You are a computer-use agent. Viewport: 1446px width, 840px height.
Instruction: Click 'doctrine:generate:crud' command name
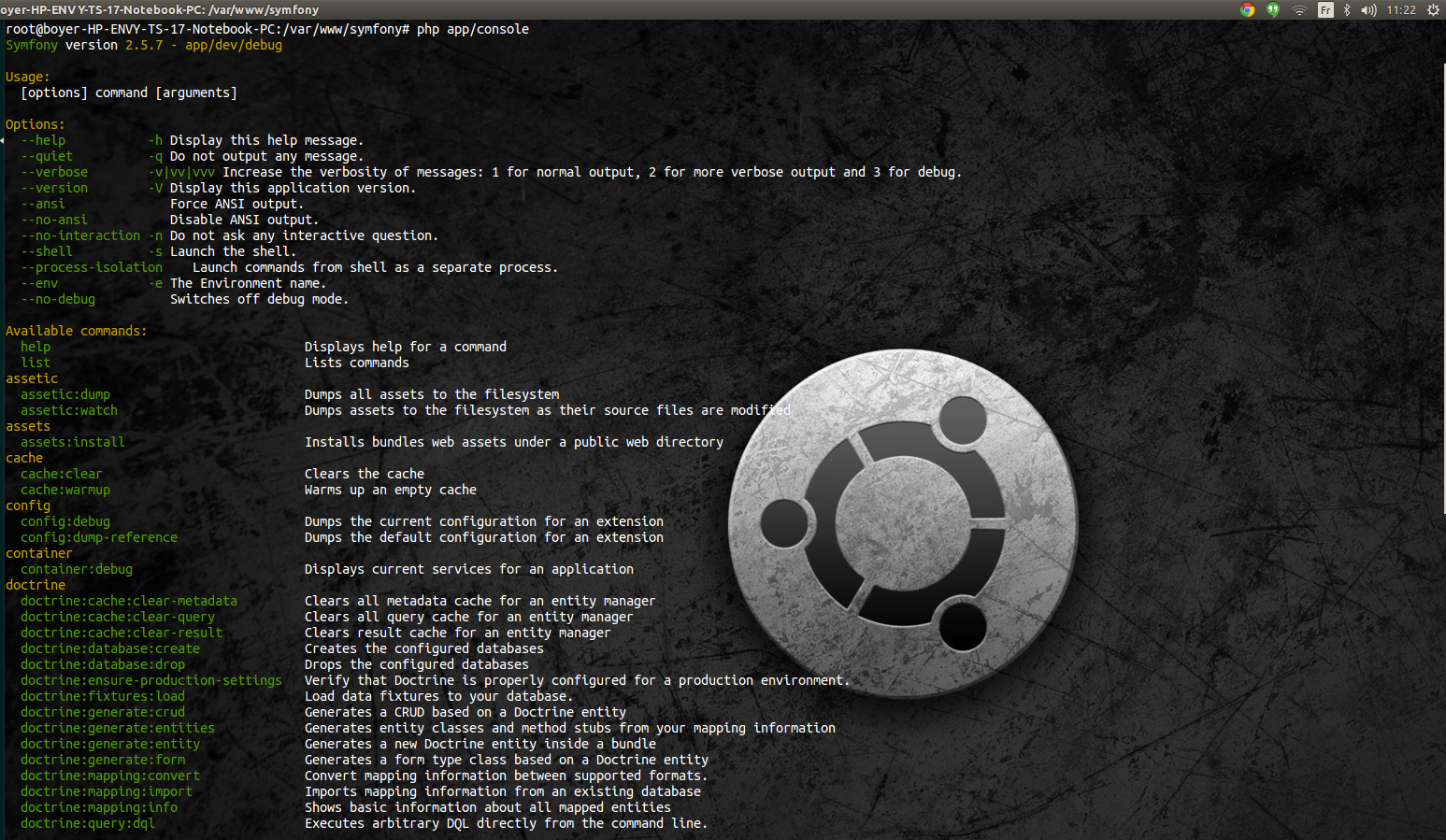(x=103, y=712)
